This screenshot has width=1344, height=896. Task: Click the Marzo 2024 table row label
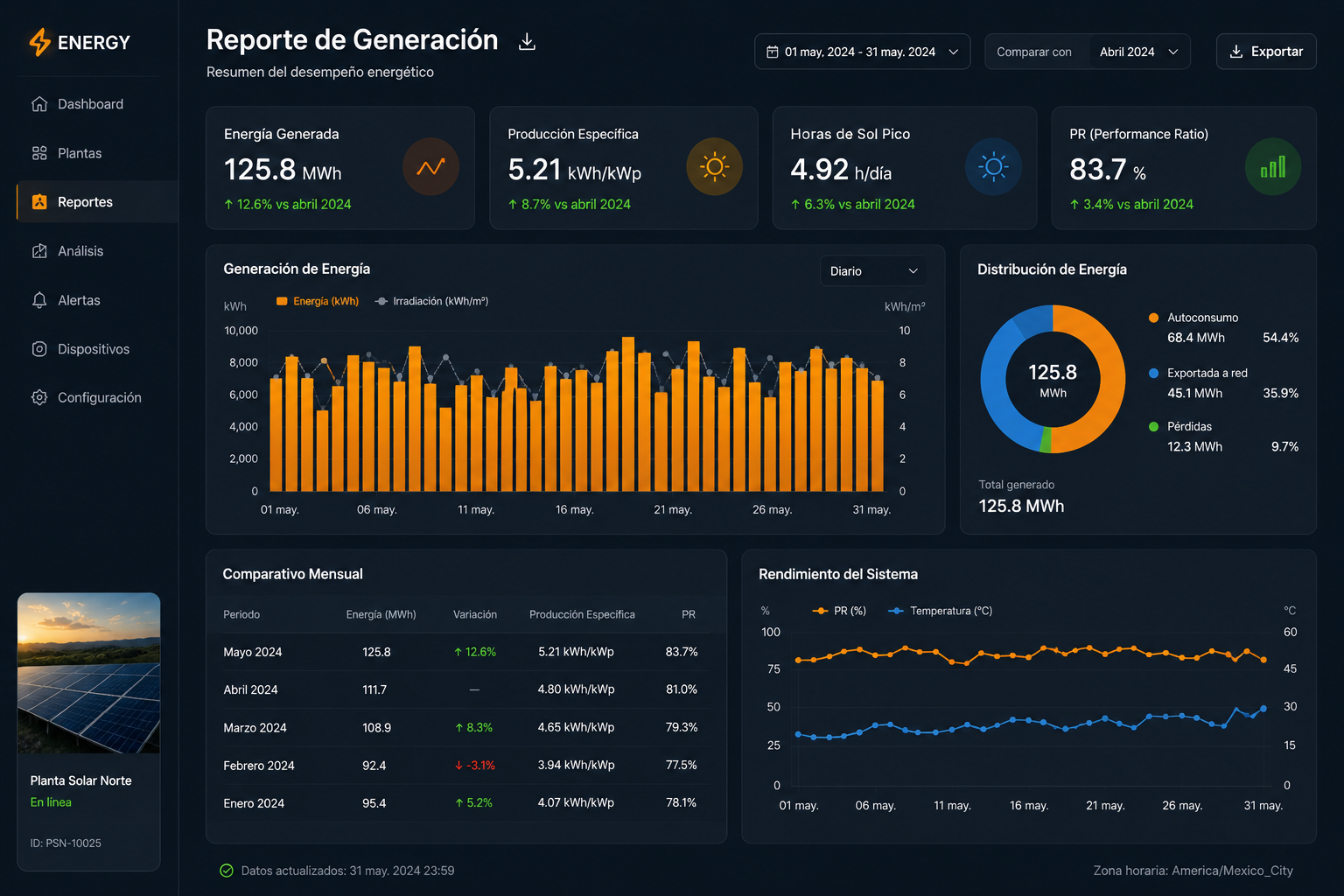point(255,728)
